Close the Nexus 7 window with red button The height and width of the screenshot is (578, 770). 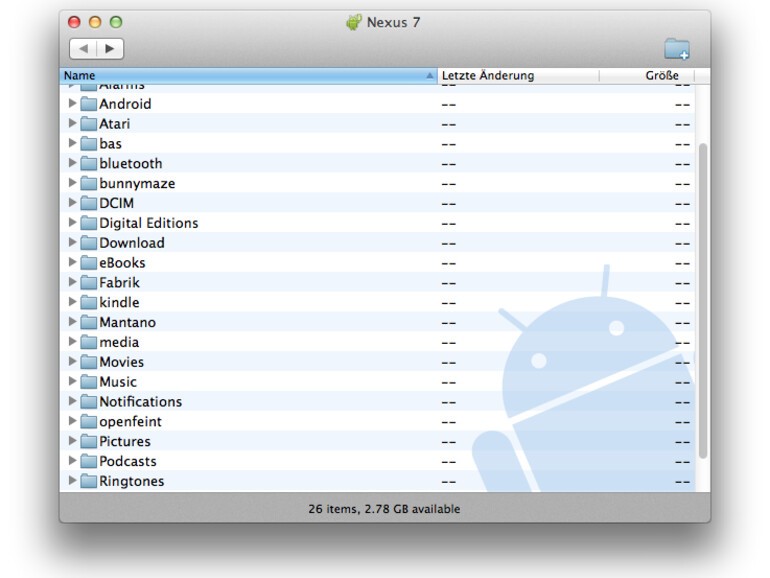pos(74,22)
